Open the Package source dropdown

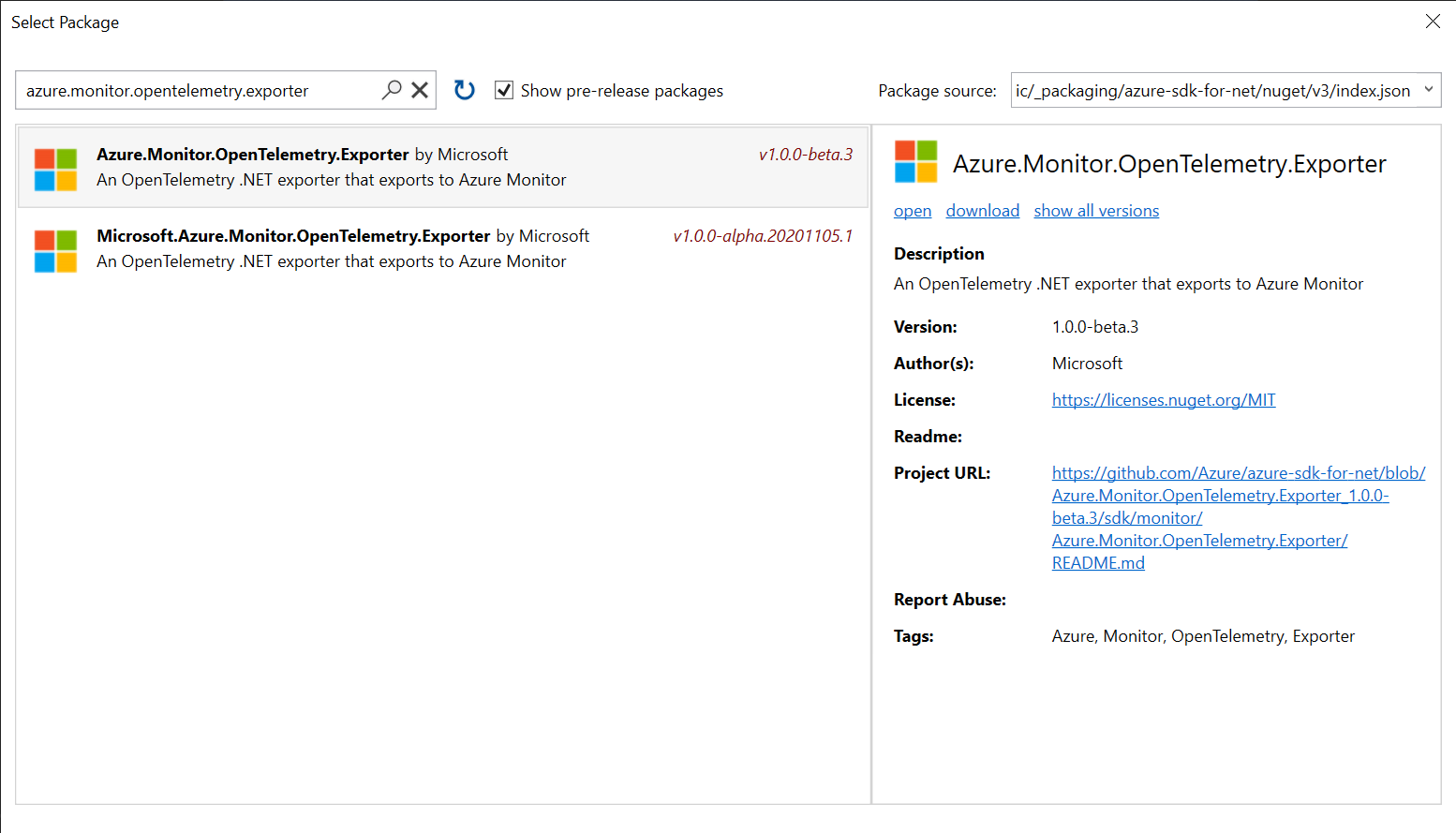1430,90
